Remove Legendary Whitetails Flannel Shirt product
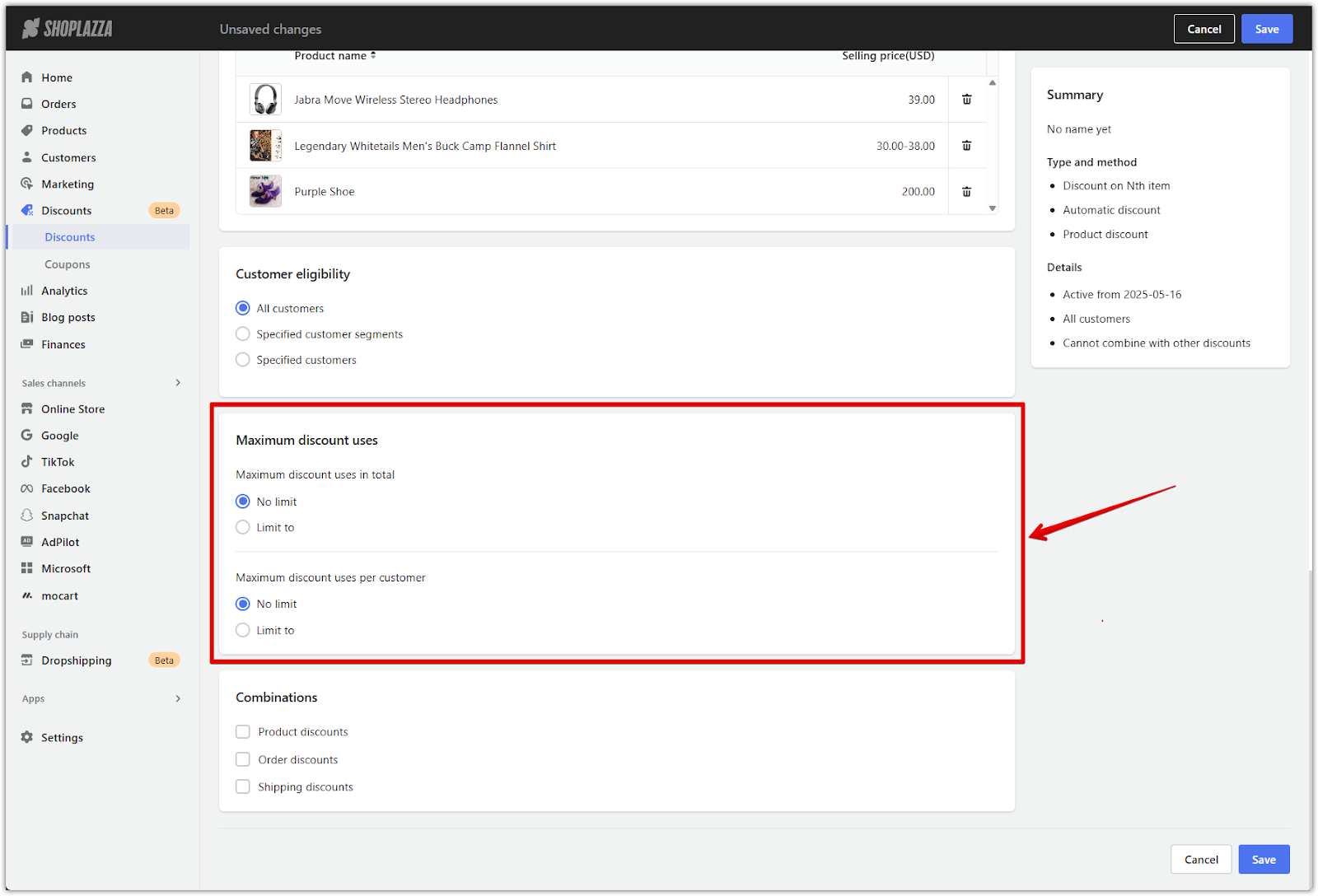Screen dimensions: 1318x896 pos(966,146)
